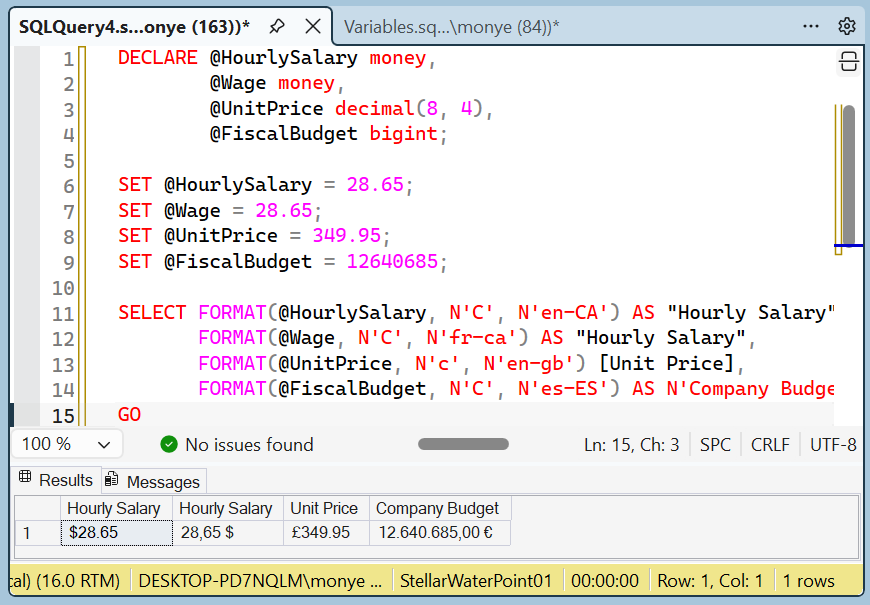870x605 pixels.
Task: Click the SELECT keyword
Action: point(152,312)
